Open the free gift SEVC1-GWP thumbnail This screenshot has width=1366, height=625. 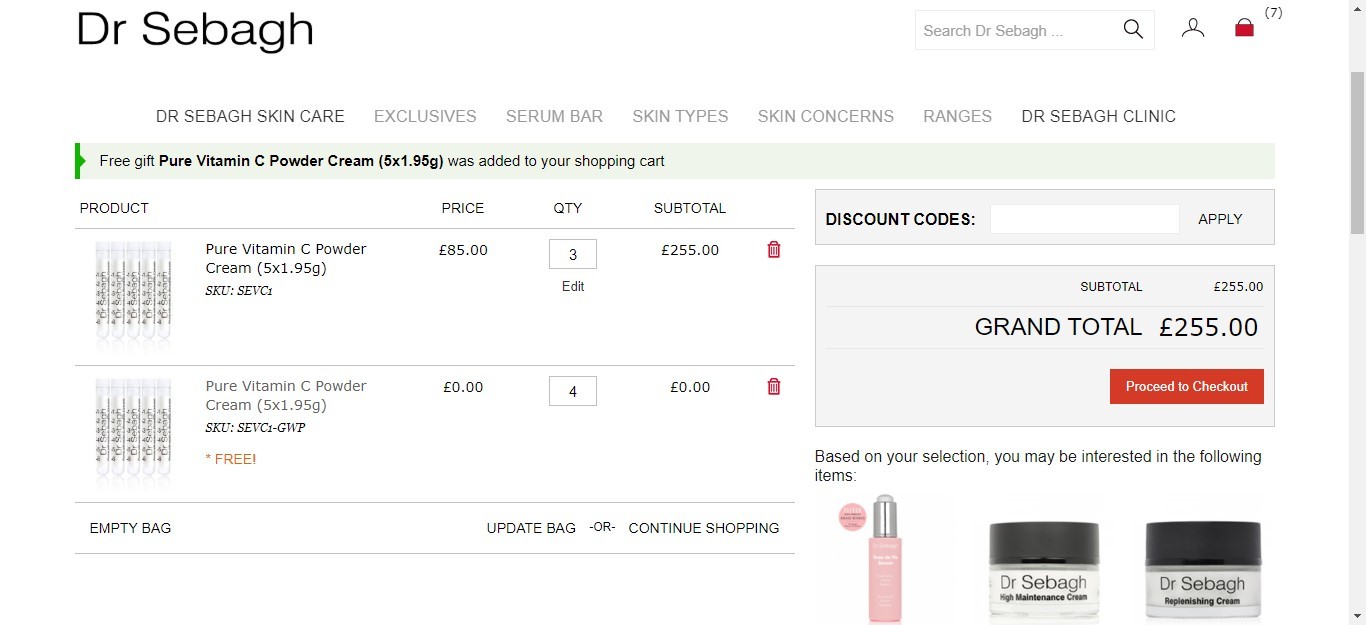pyautogui.click(x=134, y=433)
